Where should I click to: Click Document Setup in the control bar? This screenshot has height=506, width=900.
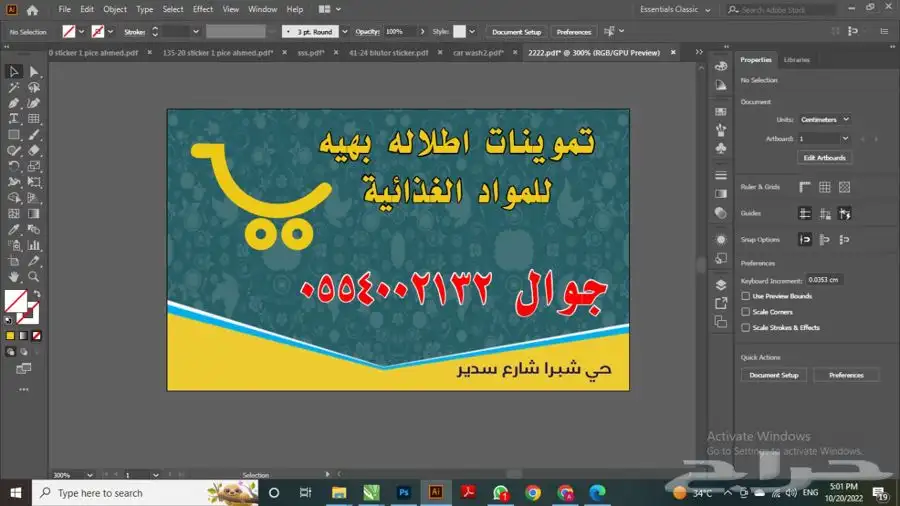pos(517,32)
